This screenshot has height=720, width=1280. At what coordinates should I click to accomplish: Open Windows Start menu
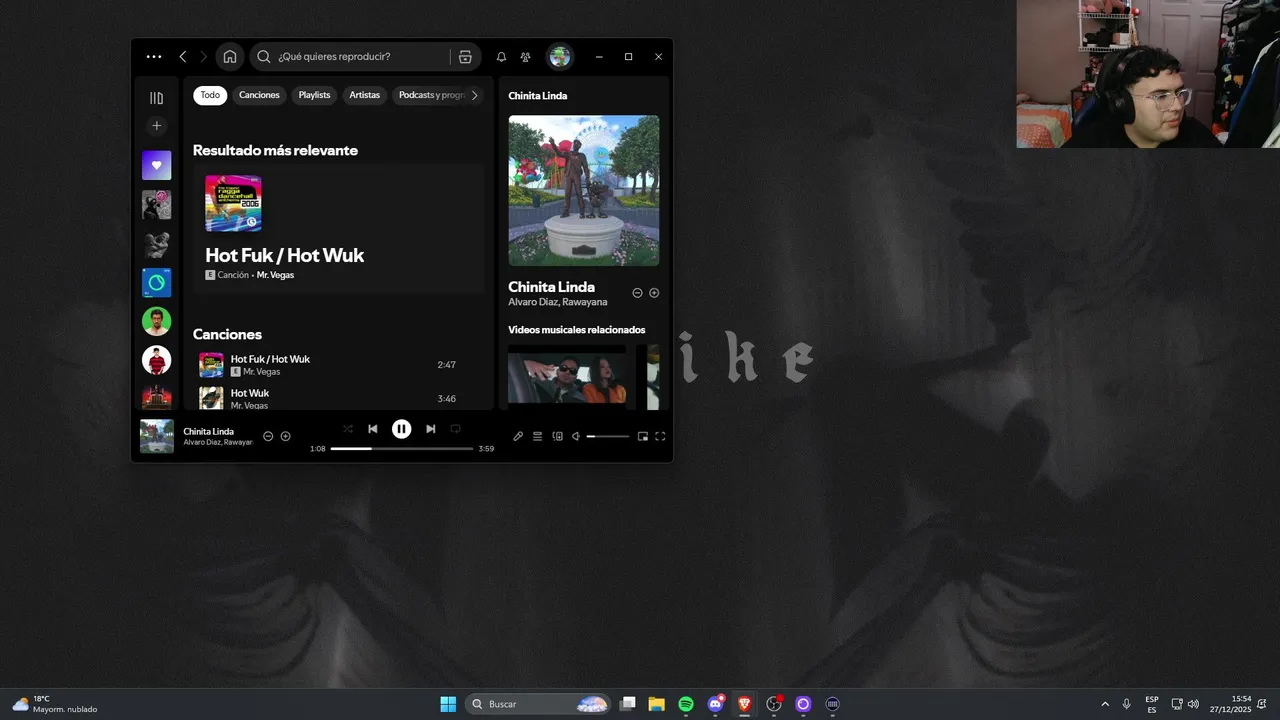448,704
